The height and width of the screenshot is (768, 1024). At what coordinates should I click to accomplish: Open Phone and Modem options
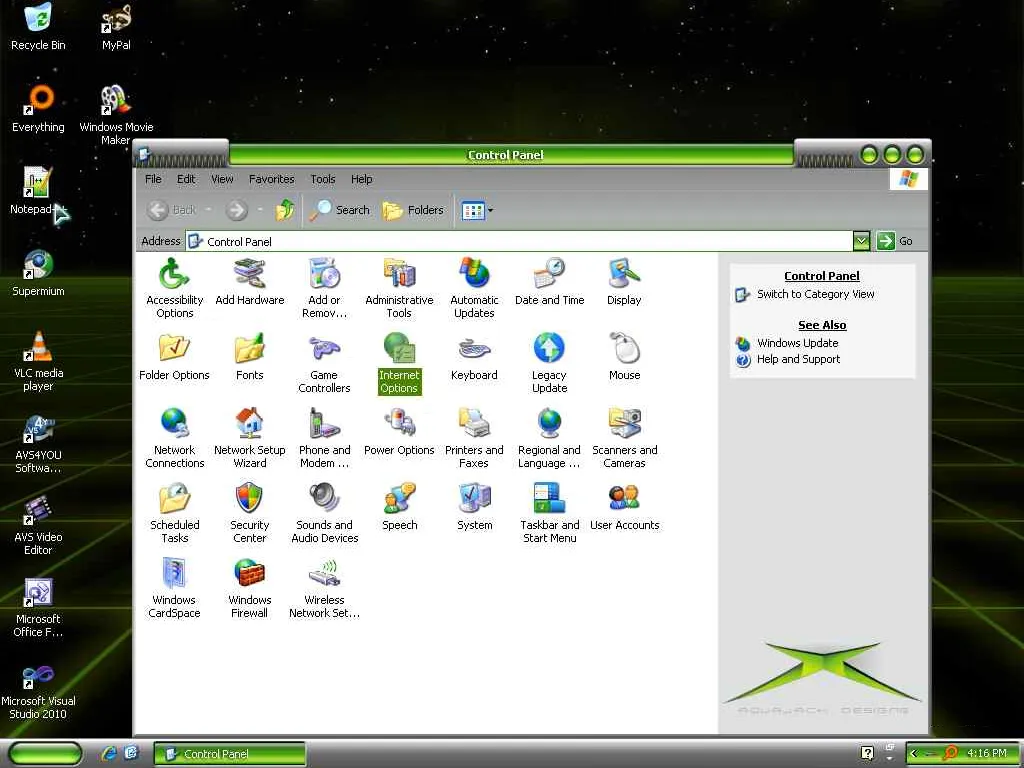(x=324, y=438)
